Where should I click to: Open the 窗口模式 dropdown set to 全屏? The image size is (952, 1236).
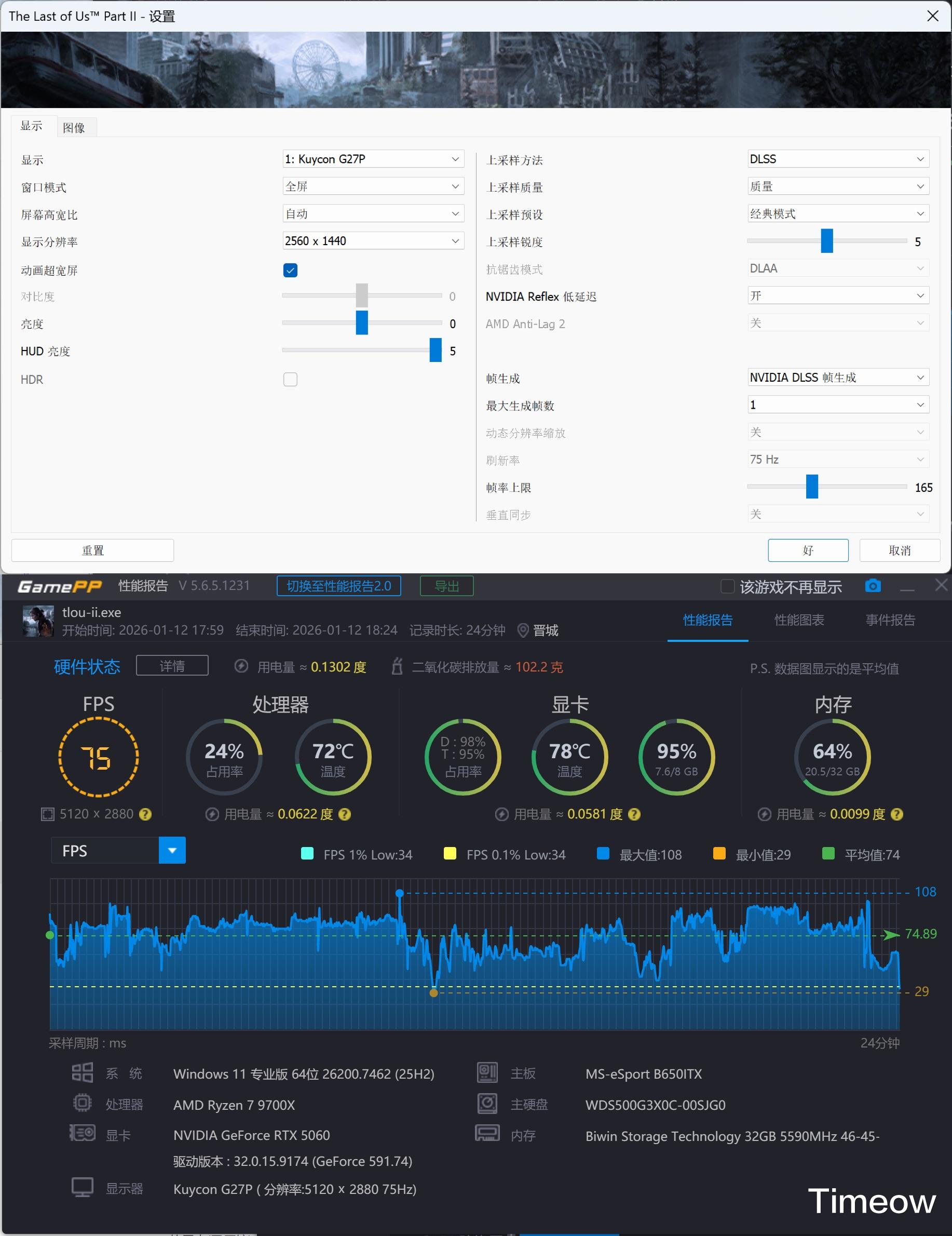(x=373, y=186)
